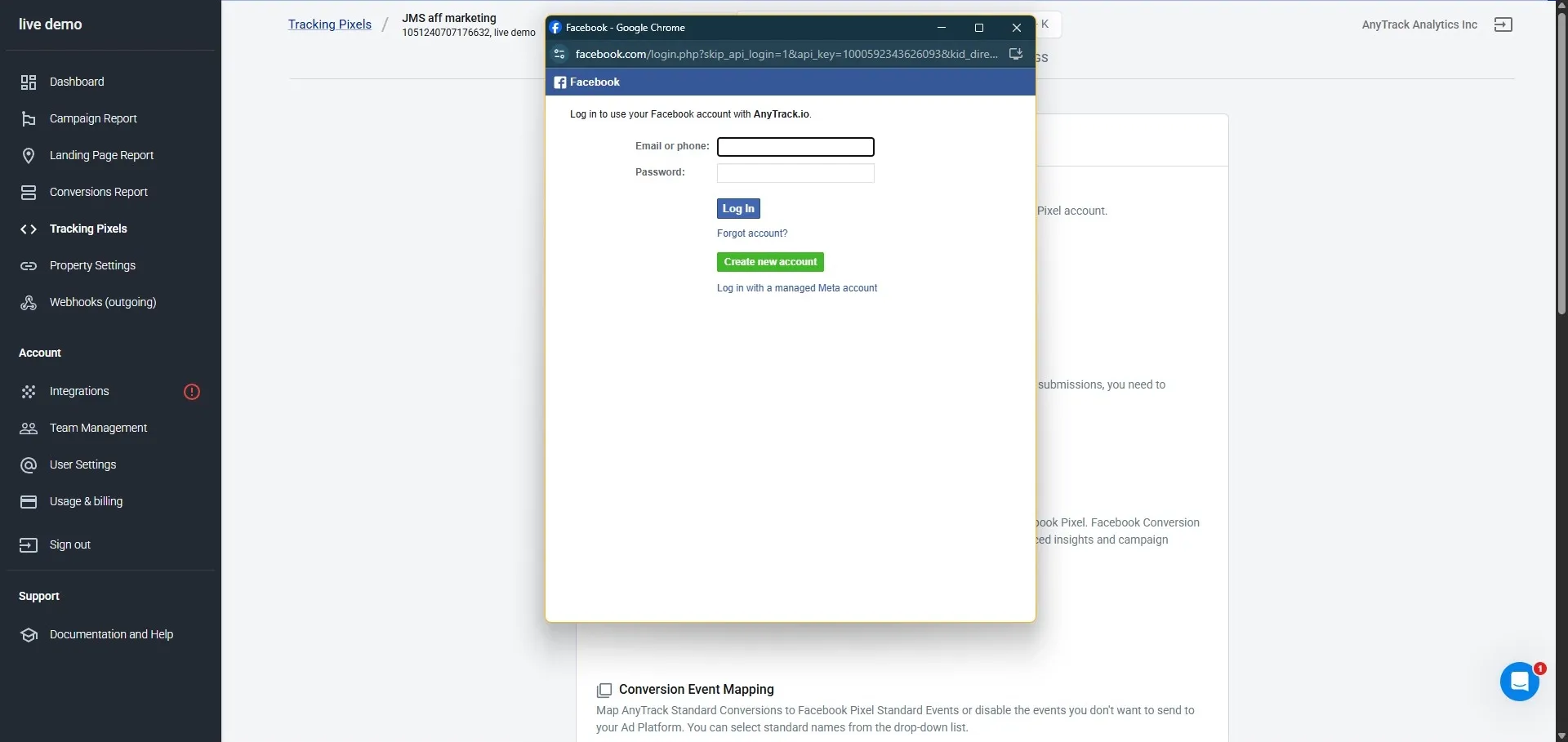Click Sign out in the sidebar
The height and width of the screenshot is (742, 1568).
tap(70, 544)
